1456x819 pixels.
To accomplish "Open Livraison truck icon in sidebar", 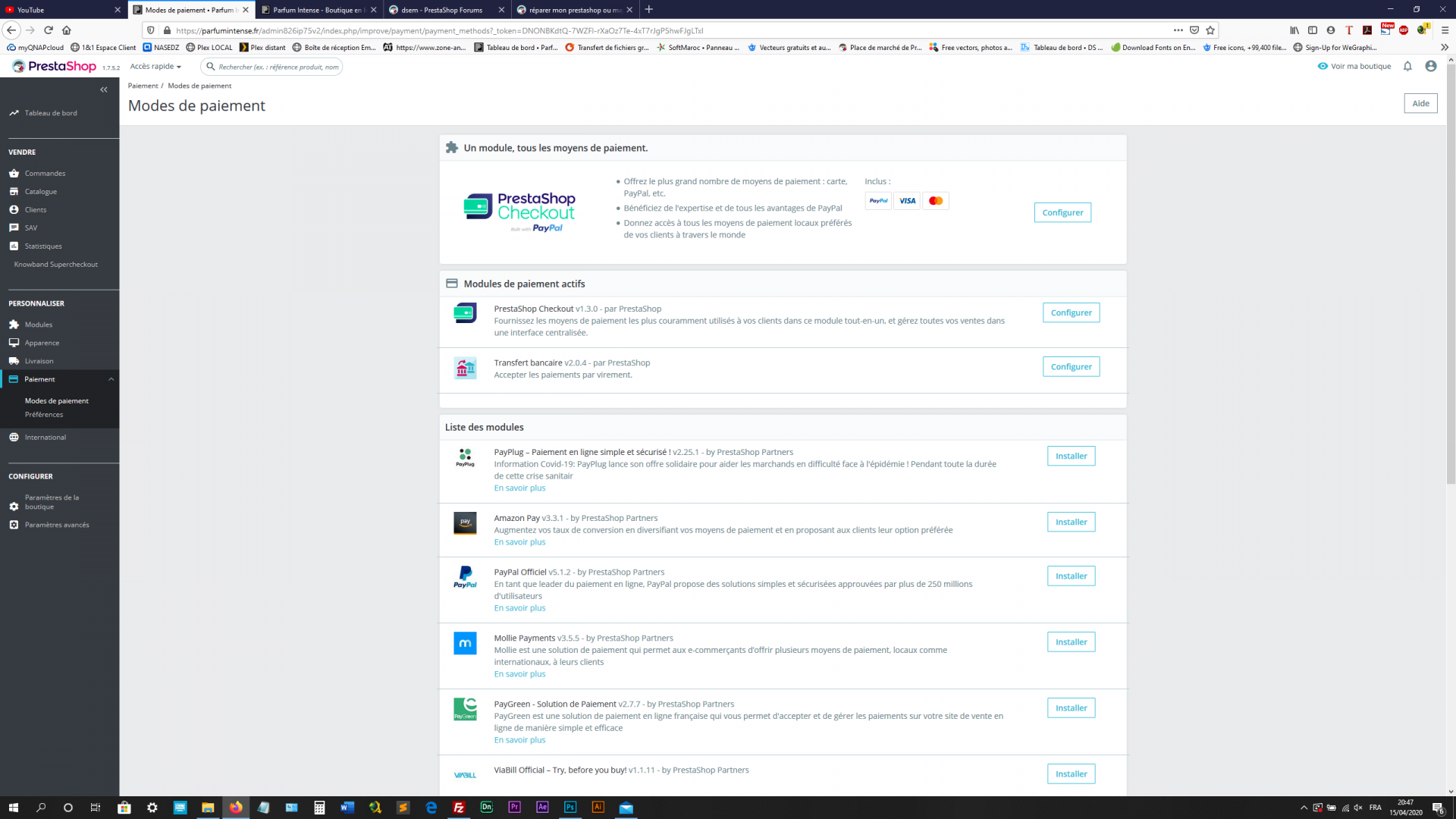I will tap(14, 361).
